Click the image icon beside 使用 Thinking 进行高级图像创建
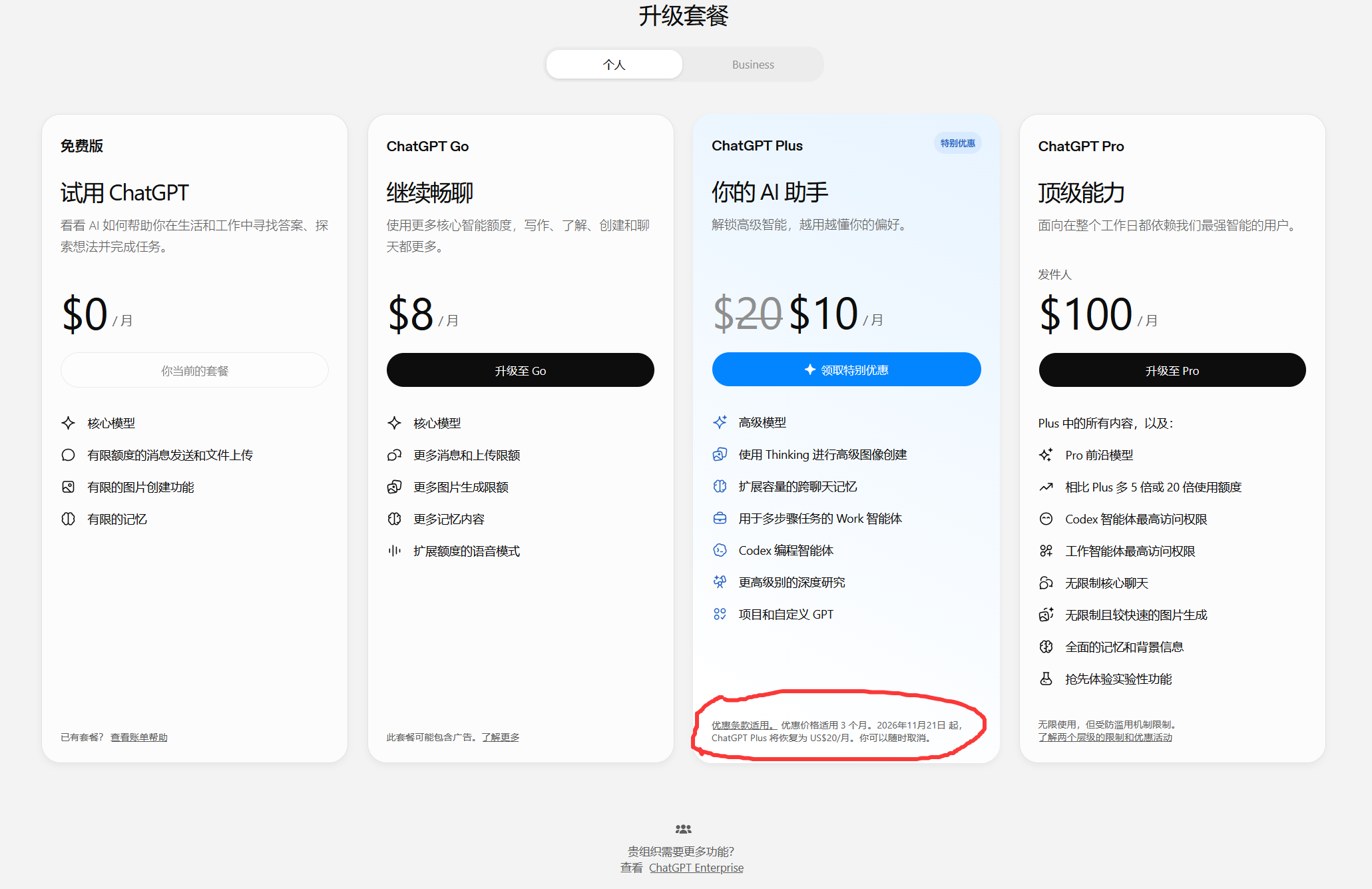The width and height of the screenshot is (1372, 889). 720,454
